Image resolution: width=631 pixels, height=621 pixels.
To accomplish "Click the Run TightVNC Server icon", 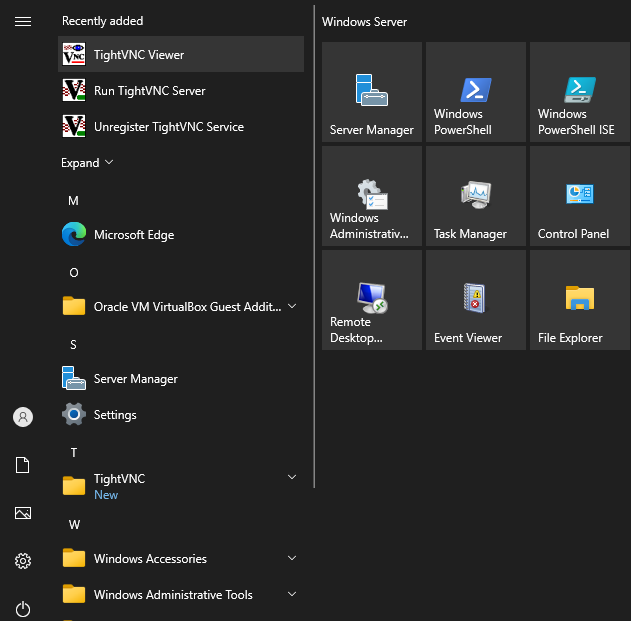I will tap(74, 90).
